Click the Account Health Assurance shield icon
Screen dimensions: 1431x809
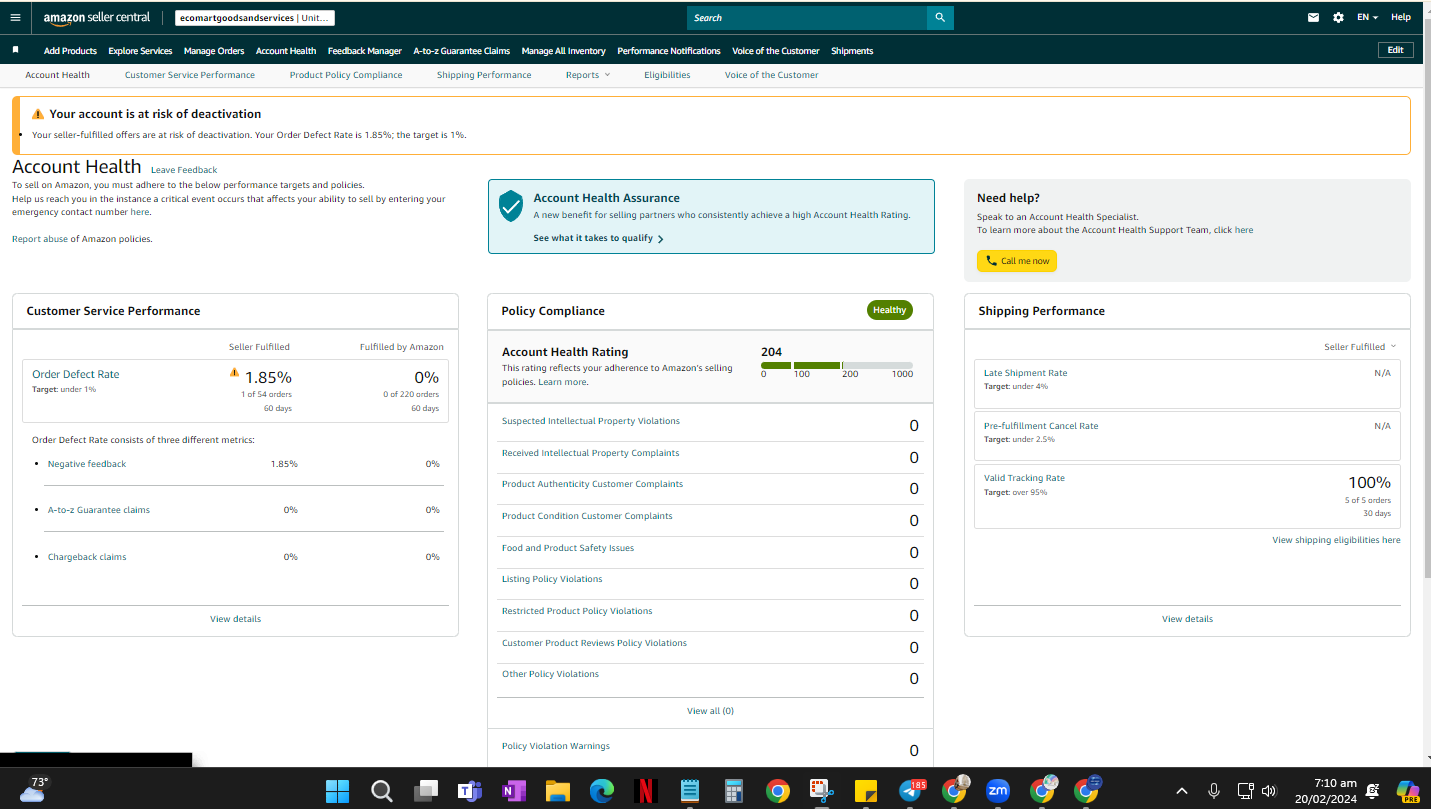(x=511, y=205)
